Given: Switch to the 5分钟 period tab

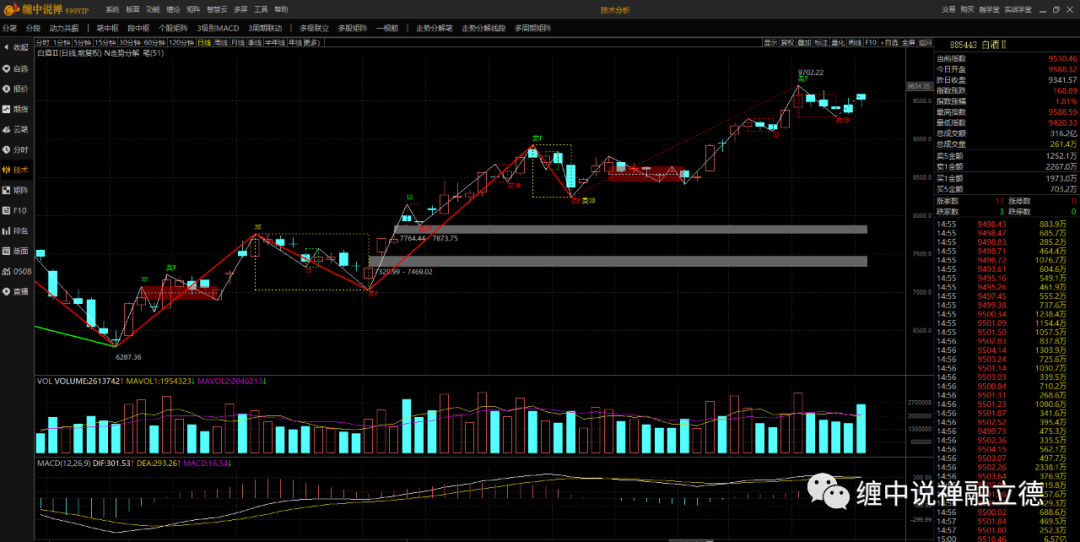Looking at the screenshot, I should (83, 43).
